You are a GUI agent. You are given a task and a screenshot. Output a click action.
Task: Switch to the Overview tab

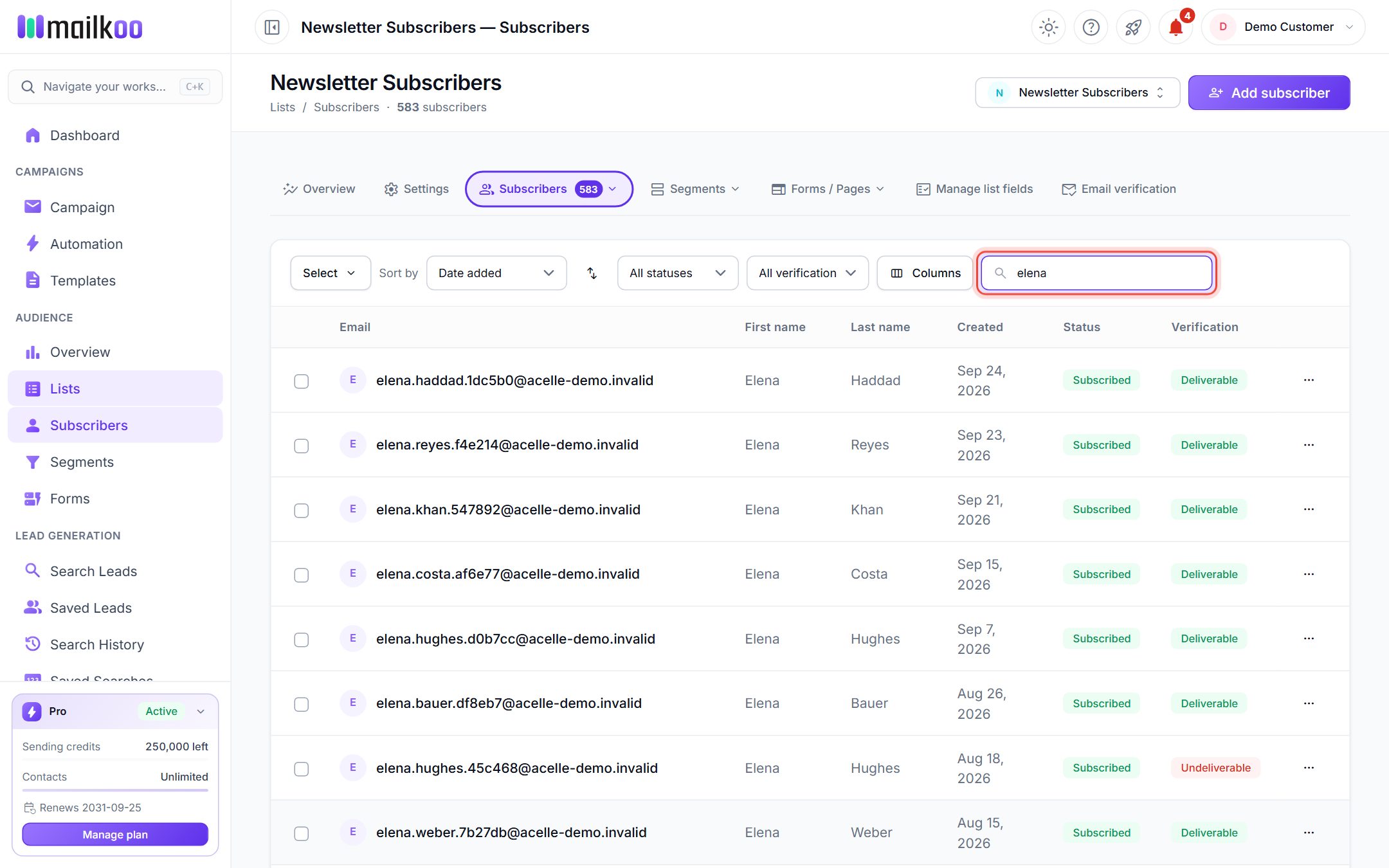click(319, 189)
